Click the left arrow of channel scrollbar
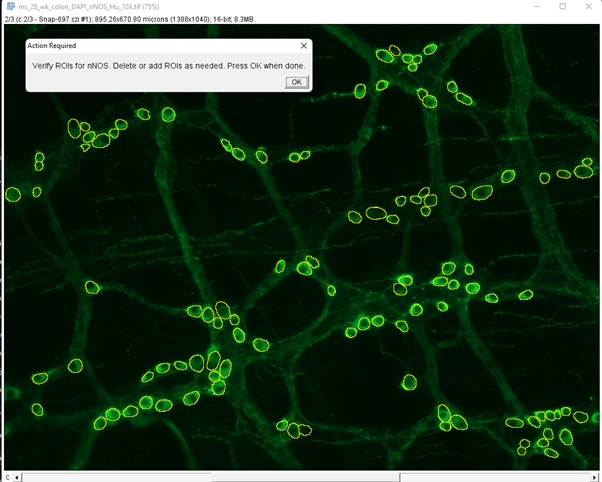The width and height of the screenshot is (602, 482). click(17, 477)
